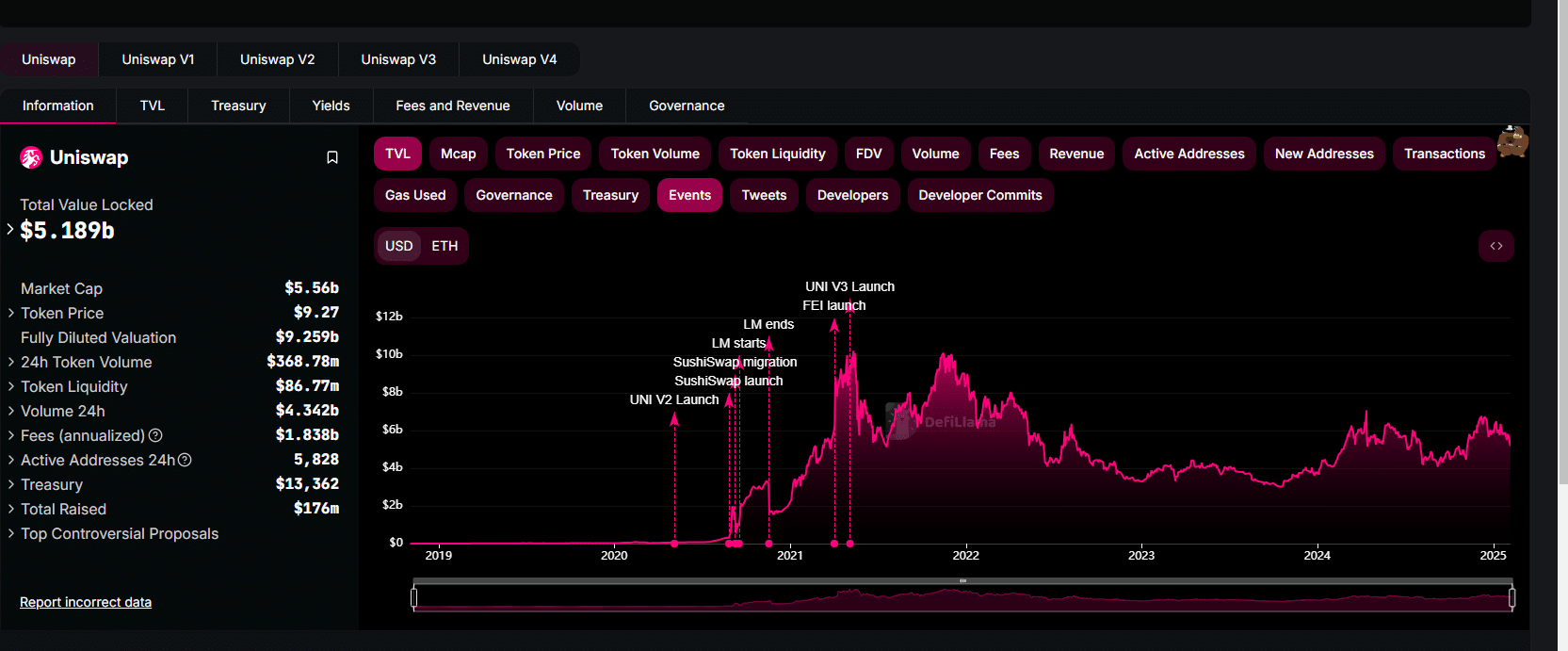Open the Information tab
The height and width of the screenshot is (651, 1568).
[58, 106]
